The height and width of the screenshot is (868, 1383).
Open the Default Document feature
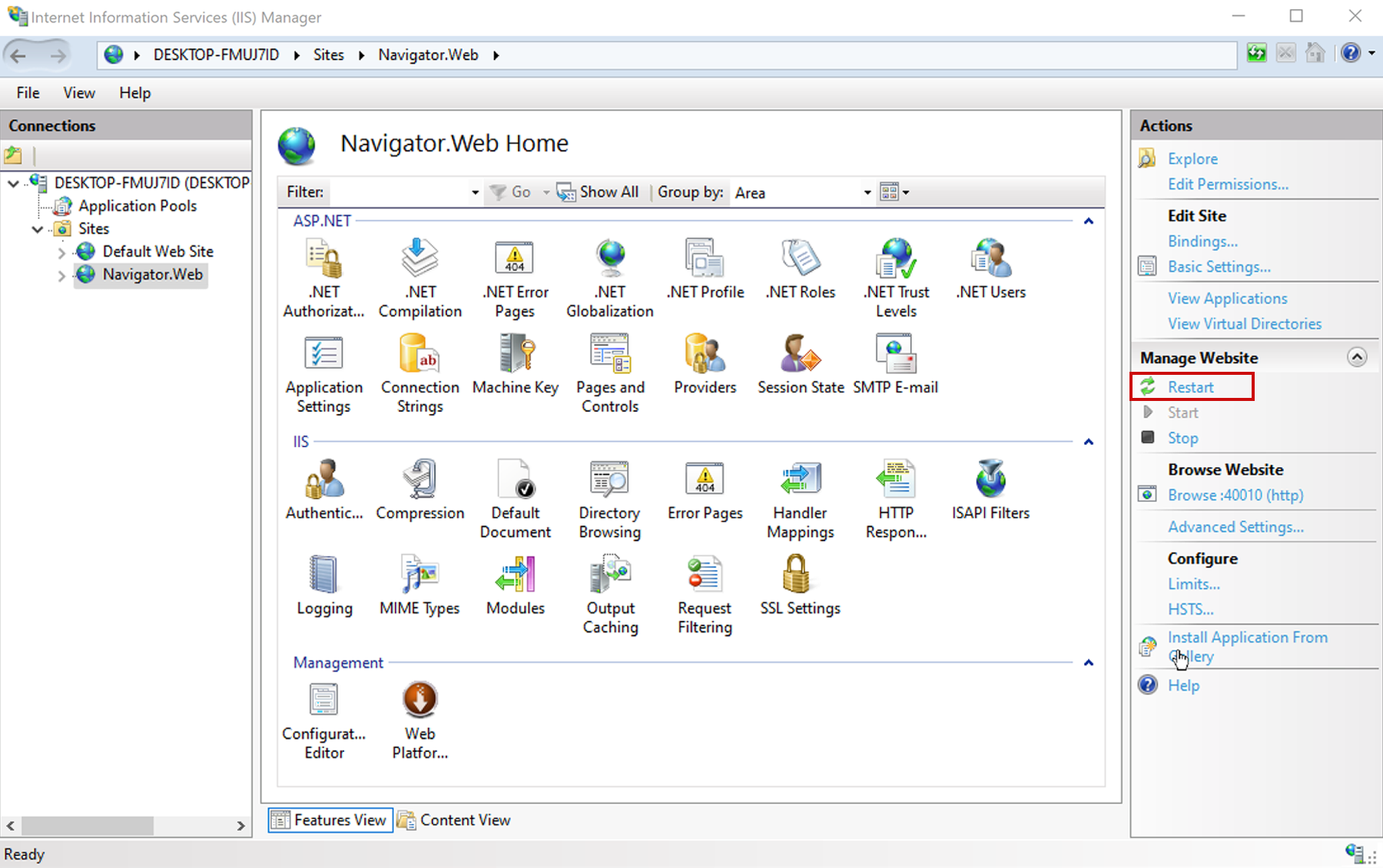(516, 499)
